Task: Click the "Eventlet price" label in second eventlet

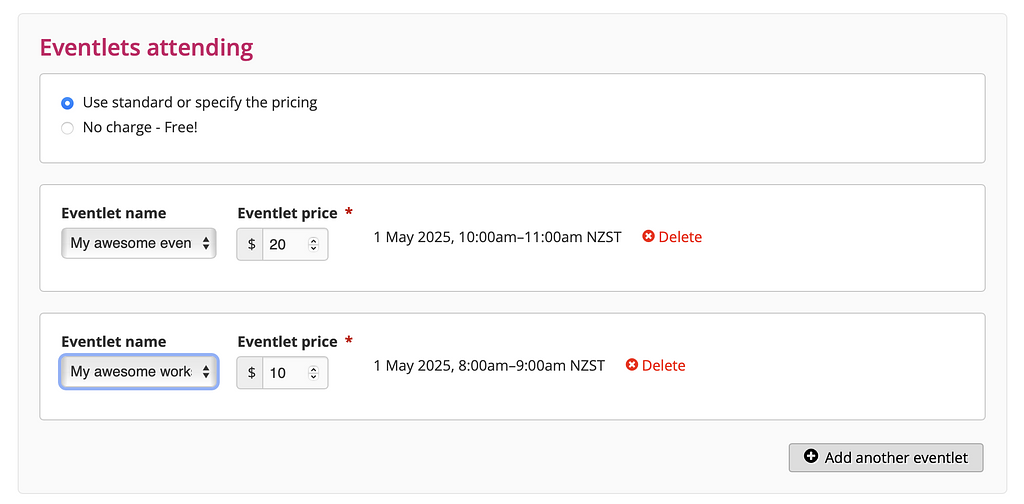Action: coord(287,342)
